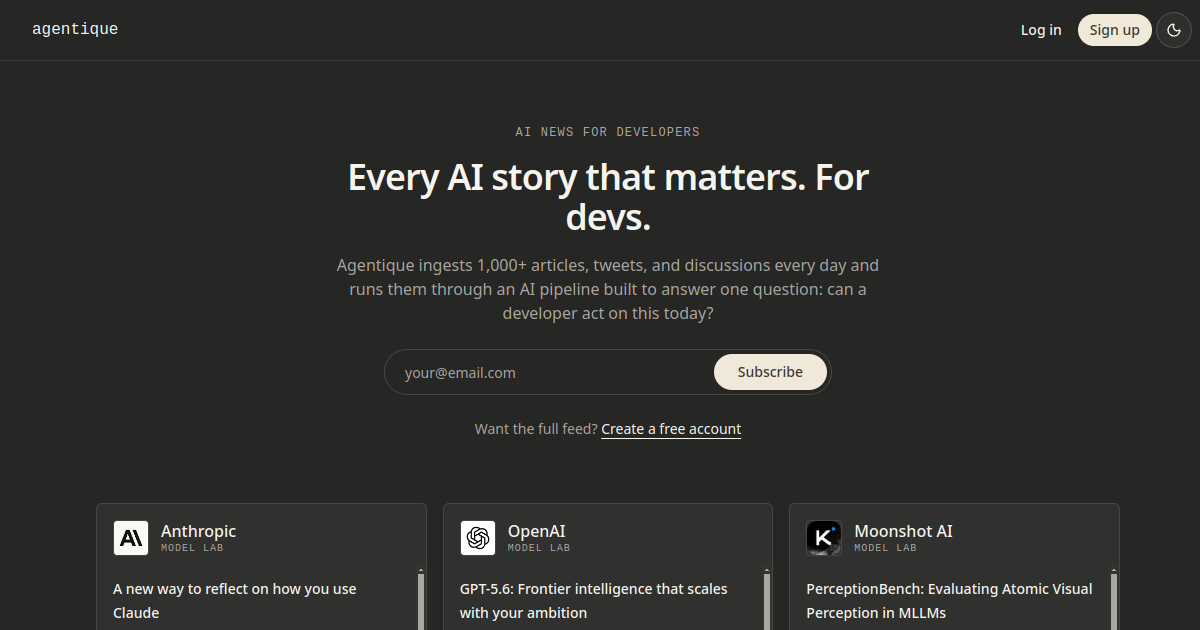Click the Anthropic card scrollbar
This screenshot has height=630, width=1200.
420,600
